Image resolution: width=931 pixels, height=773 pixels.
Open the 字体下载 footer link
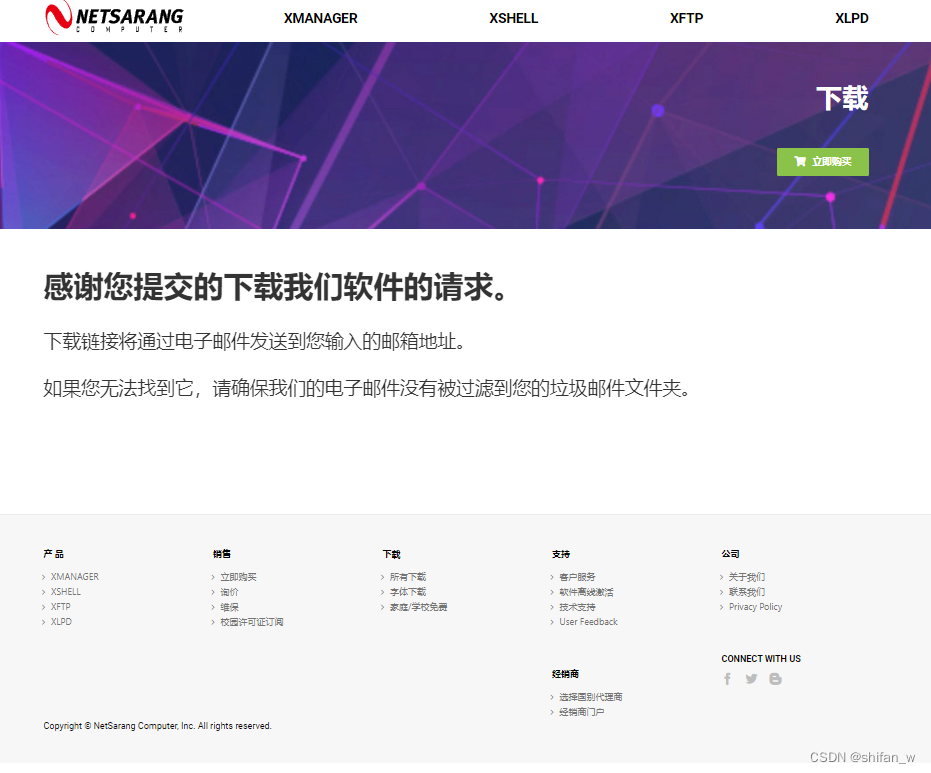click(408, 592)
